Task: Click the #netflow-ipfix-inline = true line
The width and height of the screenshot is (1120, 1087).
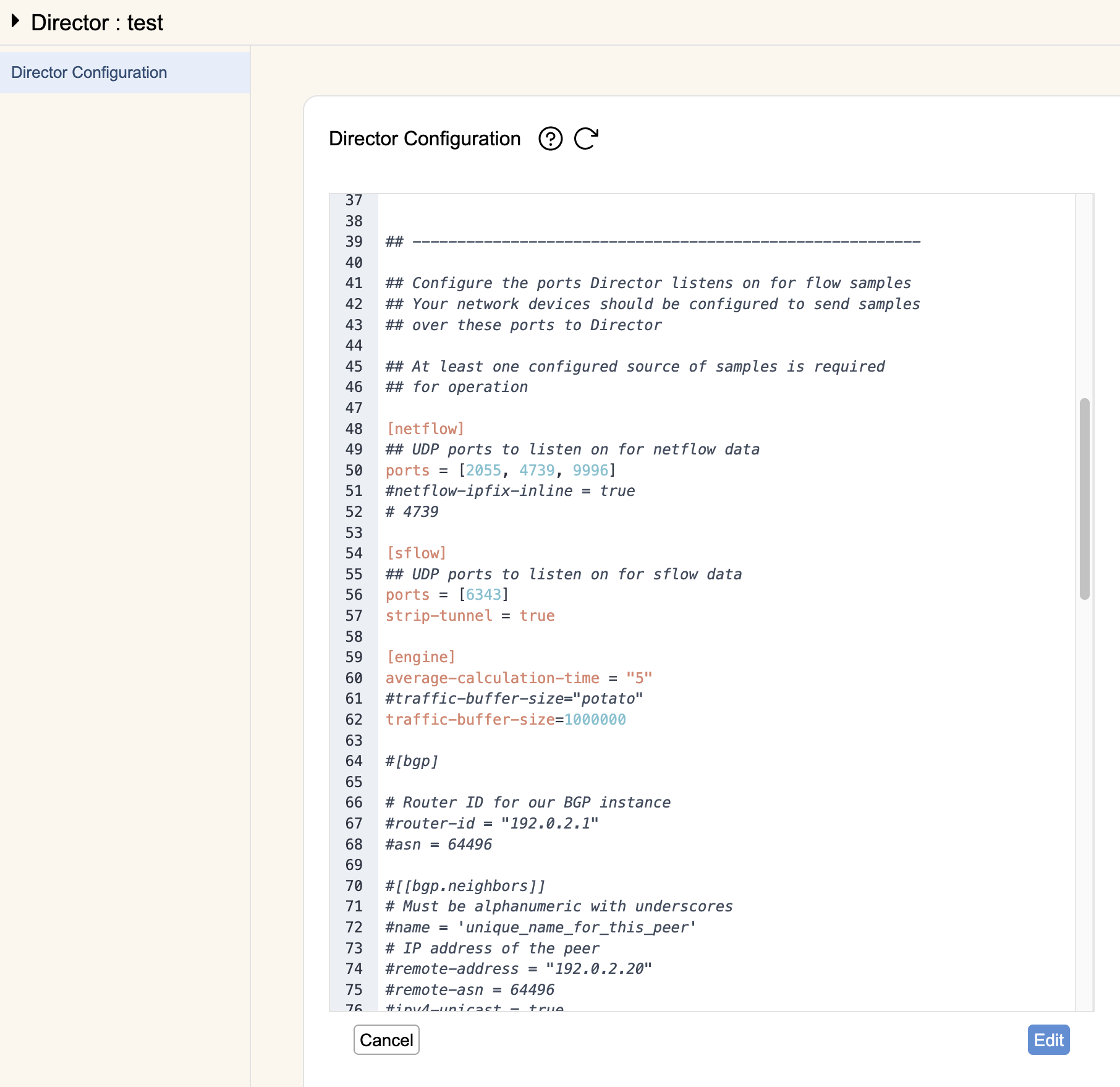Action: (510, 490)
